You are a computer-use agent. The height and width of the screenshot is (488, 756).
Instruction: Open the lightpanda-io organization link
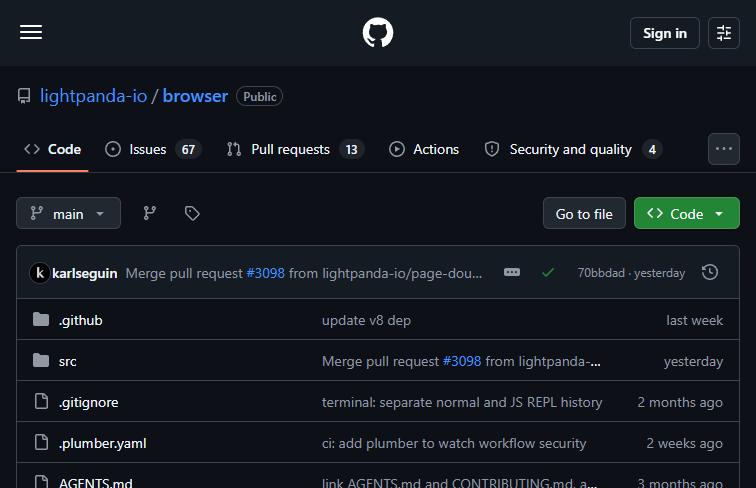click(x=94, y=96)
